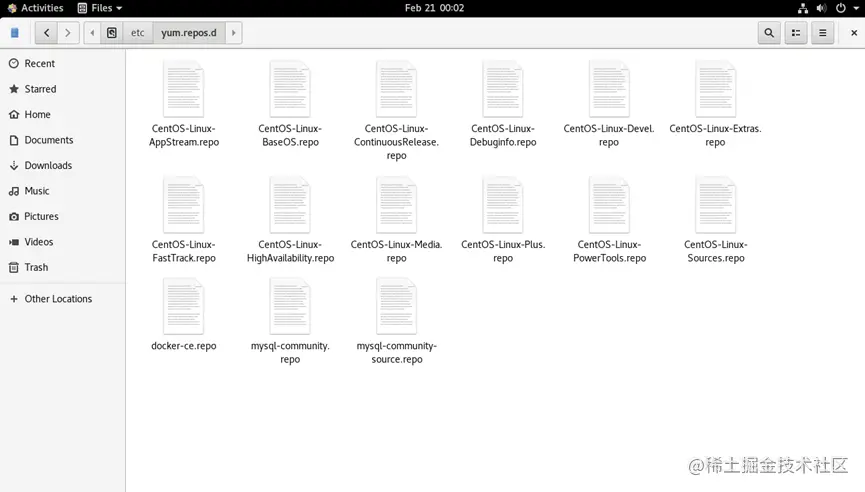Open the network status indicator
The height and width of the screenshot is (492, 865).
(803, 8)
